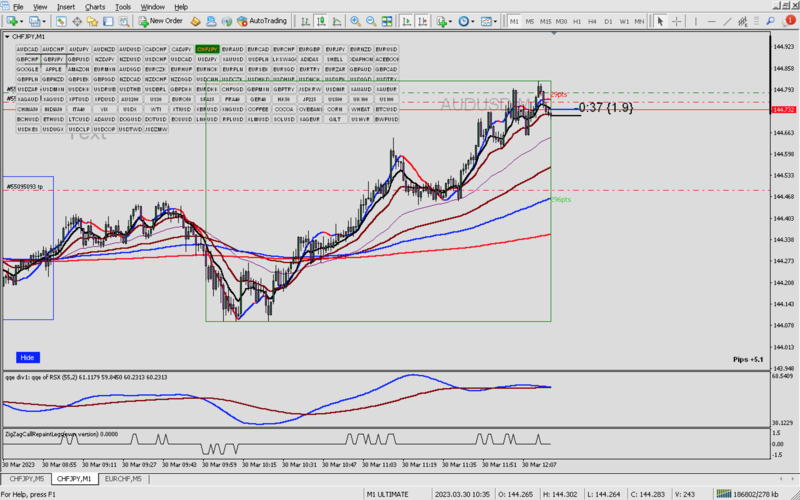Click the COFFEE symbol button
Image resolution: width=800 pixels, height=500 pixels.
259,109
